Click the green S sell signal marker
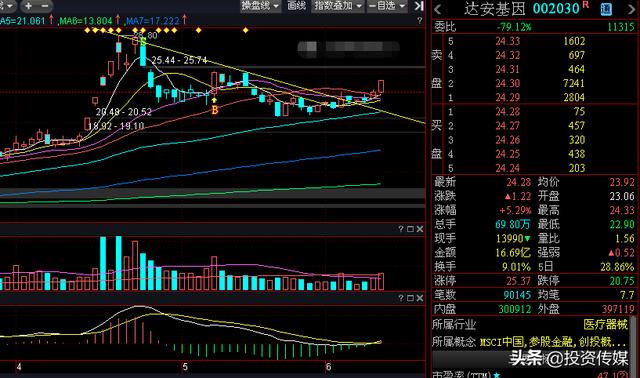Screen dimensions: 640x378 143,42
